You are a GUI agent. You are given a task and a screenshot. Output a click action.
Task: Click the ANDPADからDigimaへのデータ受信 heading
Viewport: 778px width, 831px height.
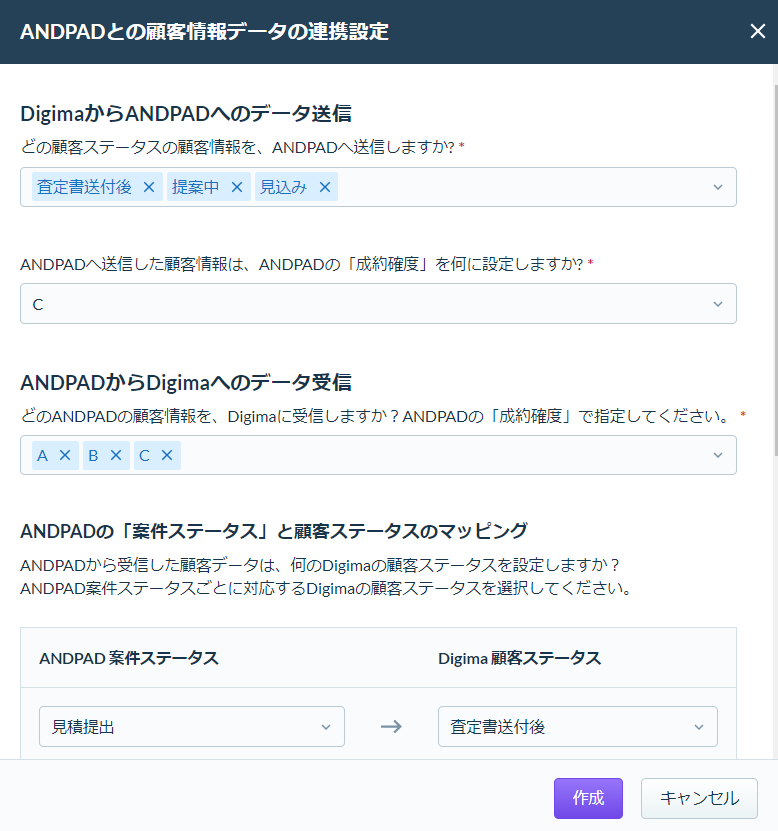click(186, 382)
